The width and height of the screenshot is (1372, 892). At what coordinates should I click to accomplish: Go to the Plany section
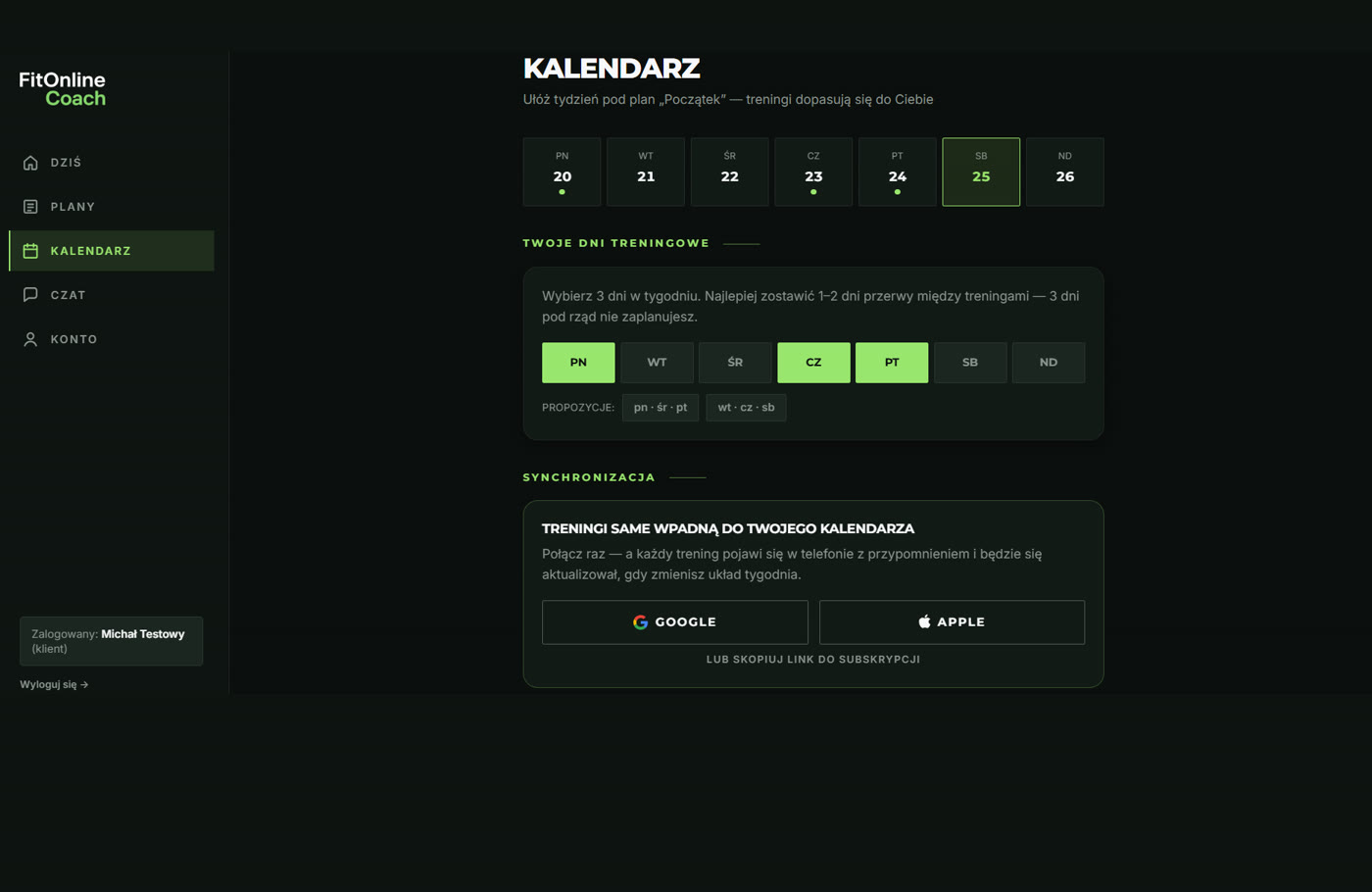pyautogui.click(x=112, y=207)
